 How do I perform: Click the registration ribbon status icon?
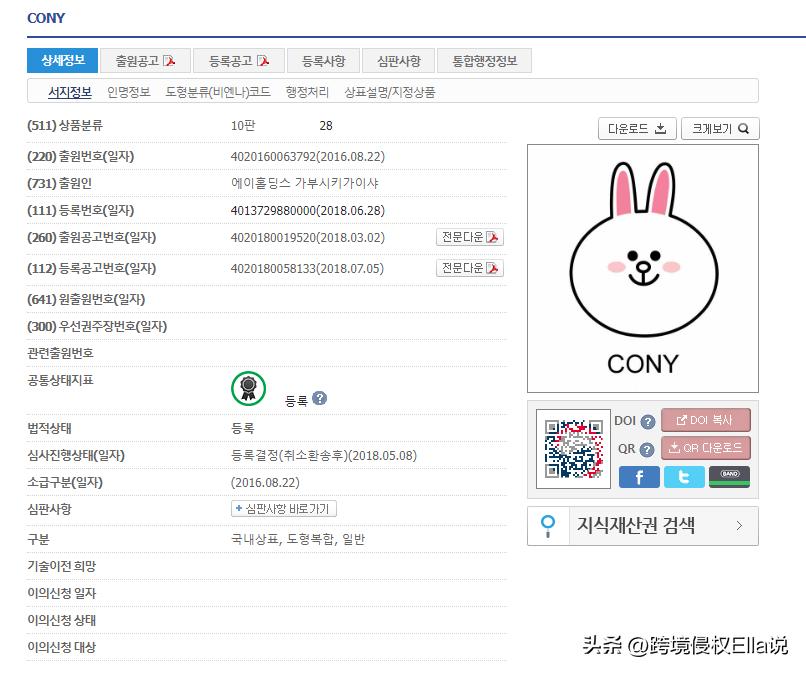tap(248, 389)
